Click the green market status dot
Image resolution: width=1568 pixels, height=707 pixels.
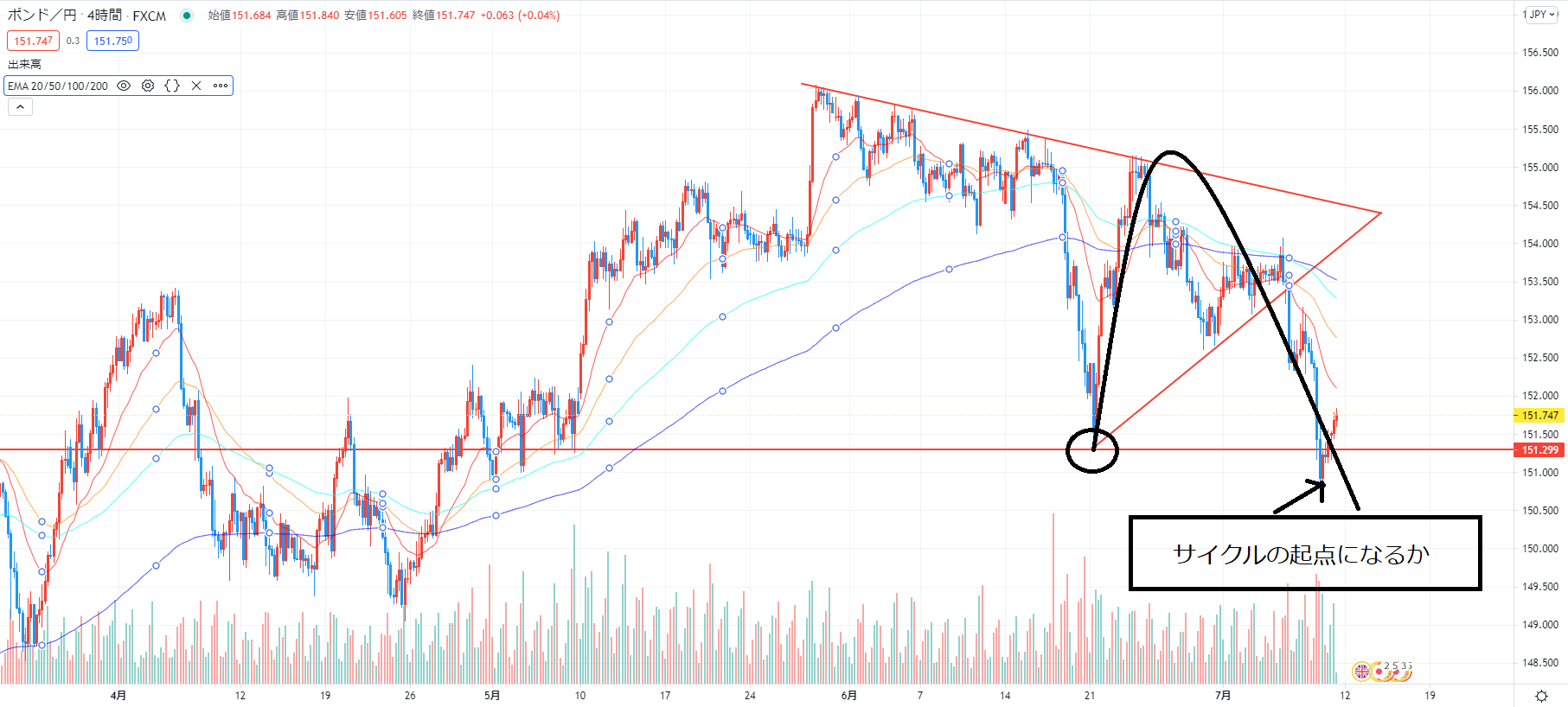(187, 16)
